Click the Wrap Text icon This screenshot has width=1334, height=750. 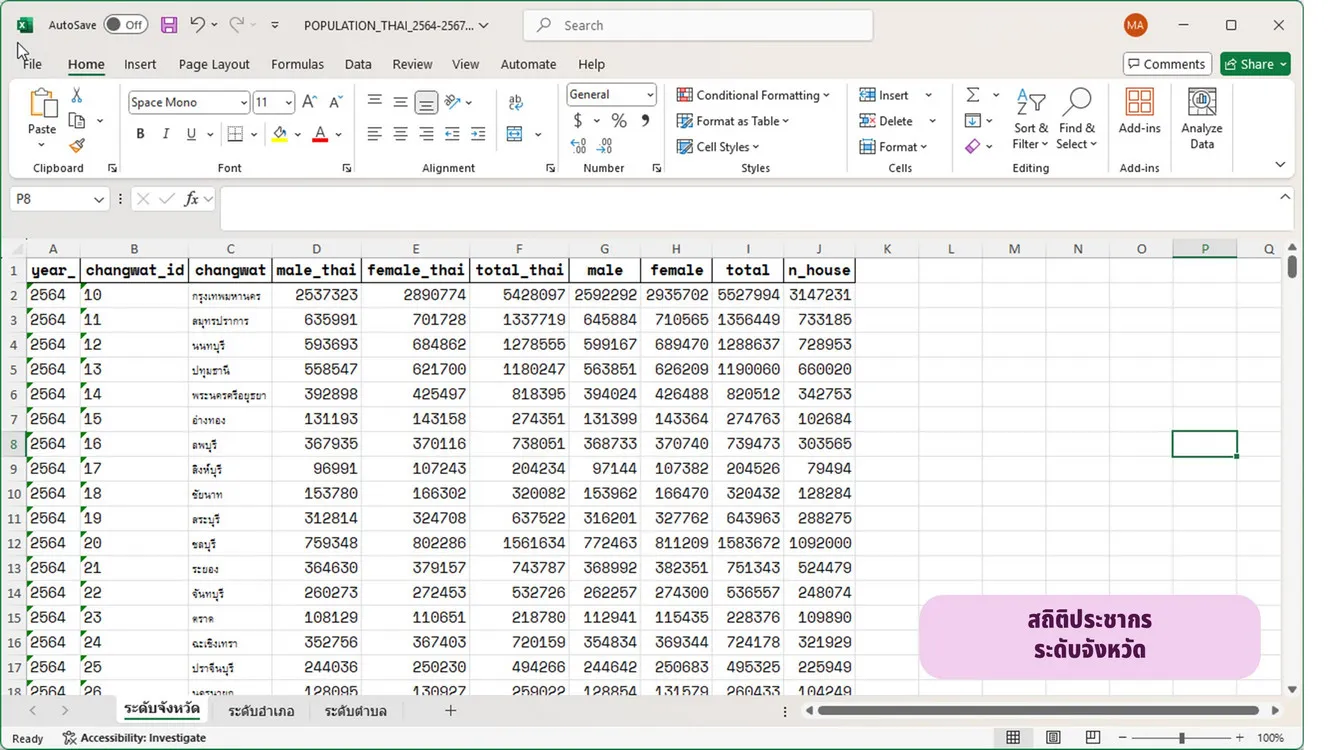516,102
